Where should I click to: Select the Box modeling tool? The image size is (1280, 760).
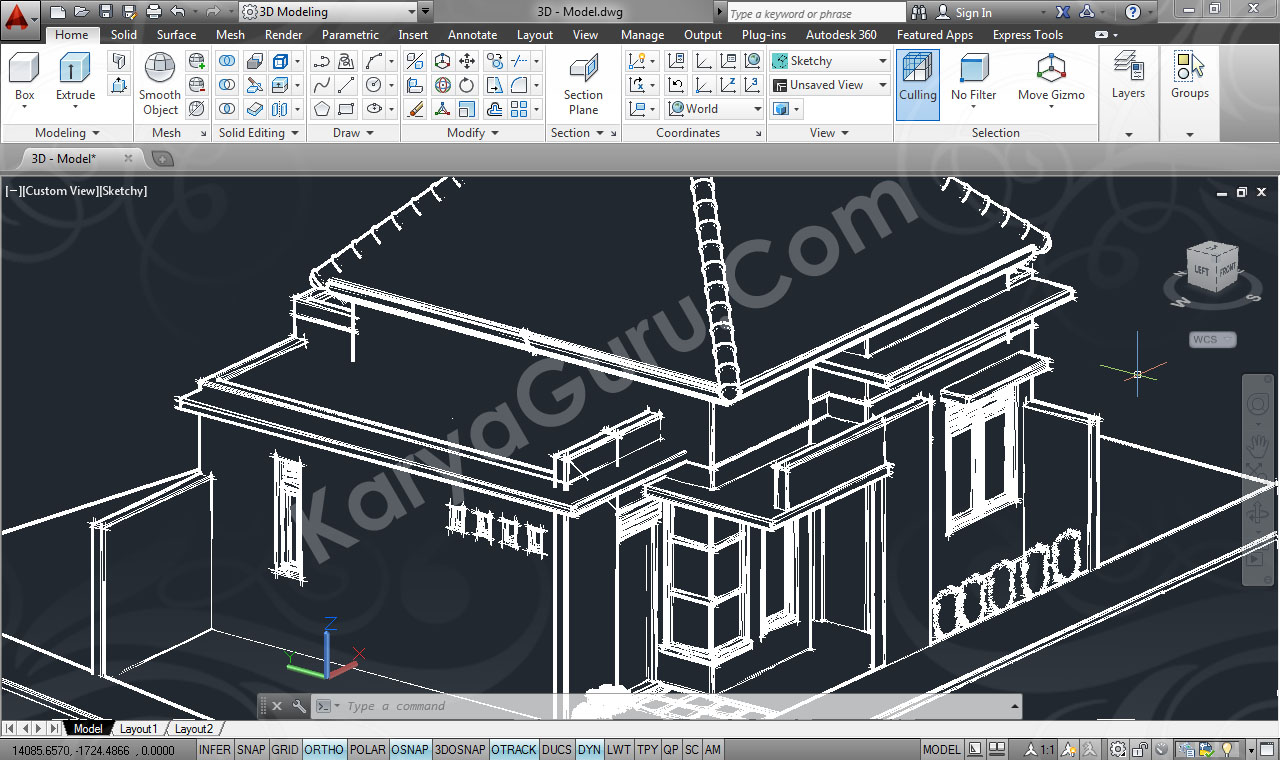24,70
